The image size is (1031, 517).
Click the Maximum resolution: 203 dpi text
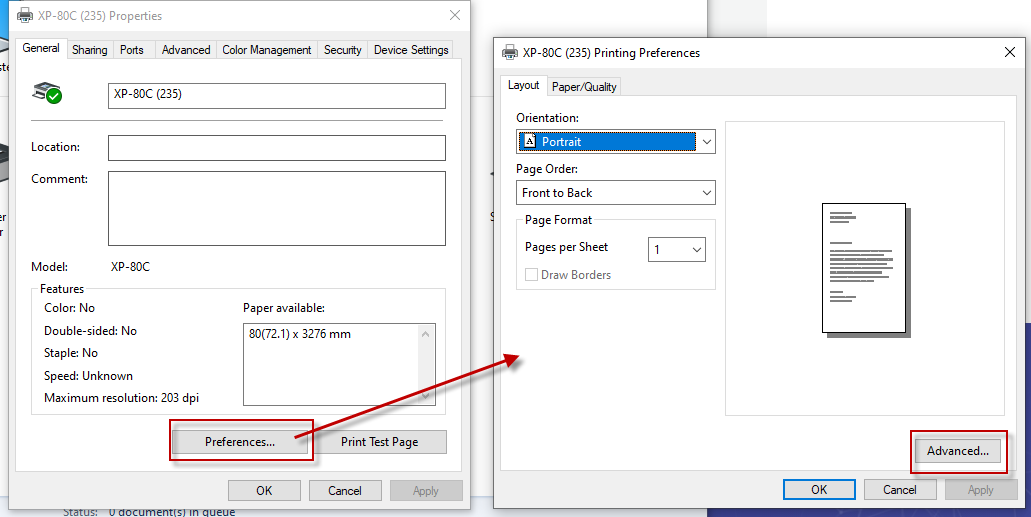[x=122, y=398]
